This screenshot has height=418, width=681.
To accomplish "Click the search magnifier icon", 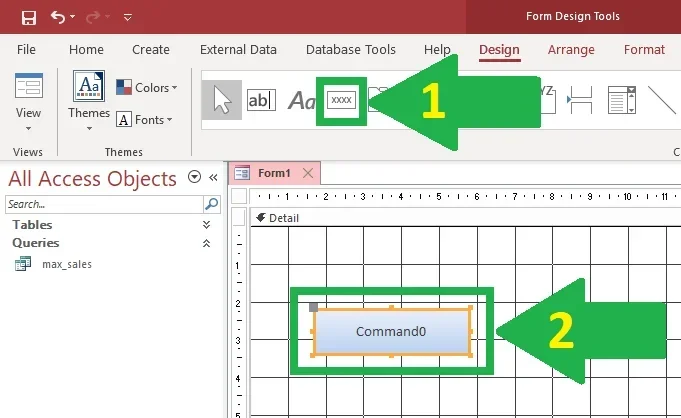I will [212, 204].
